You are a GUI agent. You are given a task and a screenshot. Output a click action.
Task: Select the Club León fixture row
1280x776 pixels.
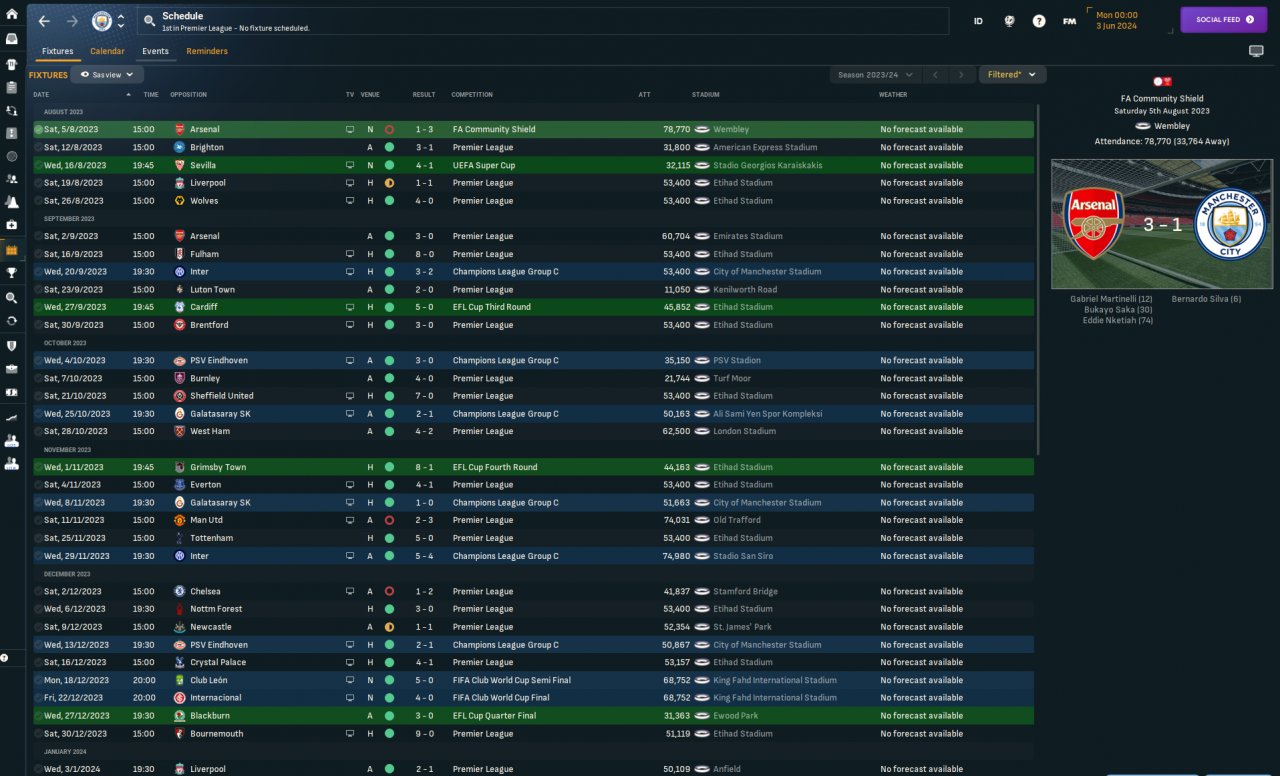pos(534,680)
